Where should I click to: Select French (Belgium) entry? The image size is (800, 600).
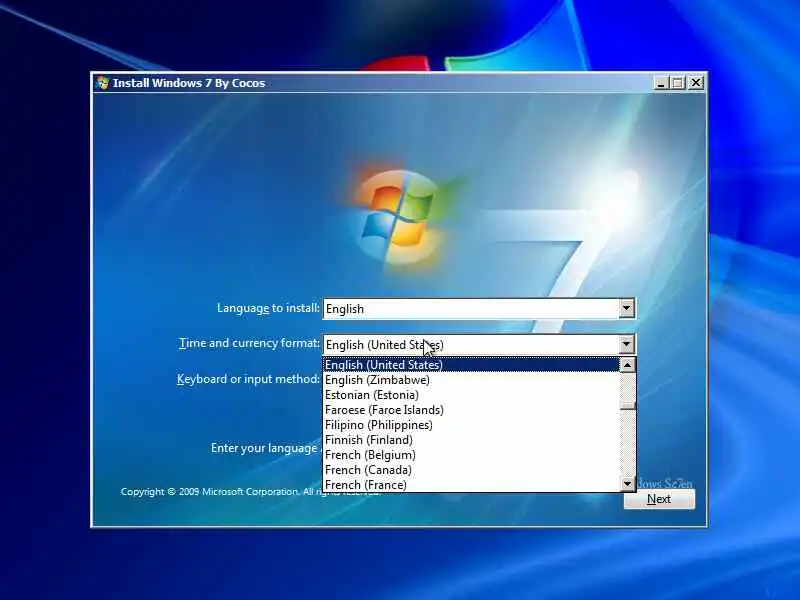pyautogui.click(x=471, y=455)
